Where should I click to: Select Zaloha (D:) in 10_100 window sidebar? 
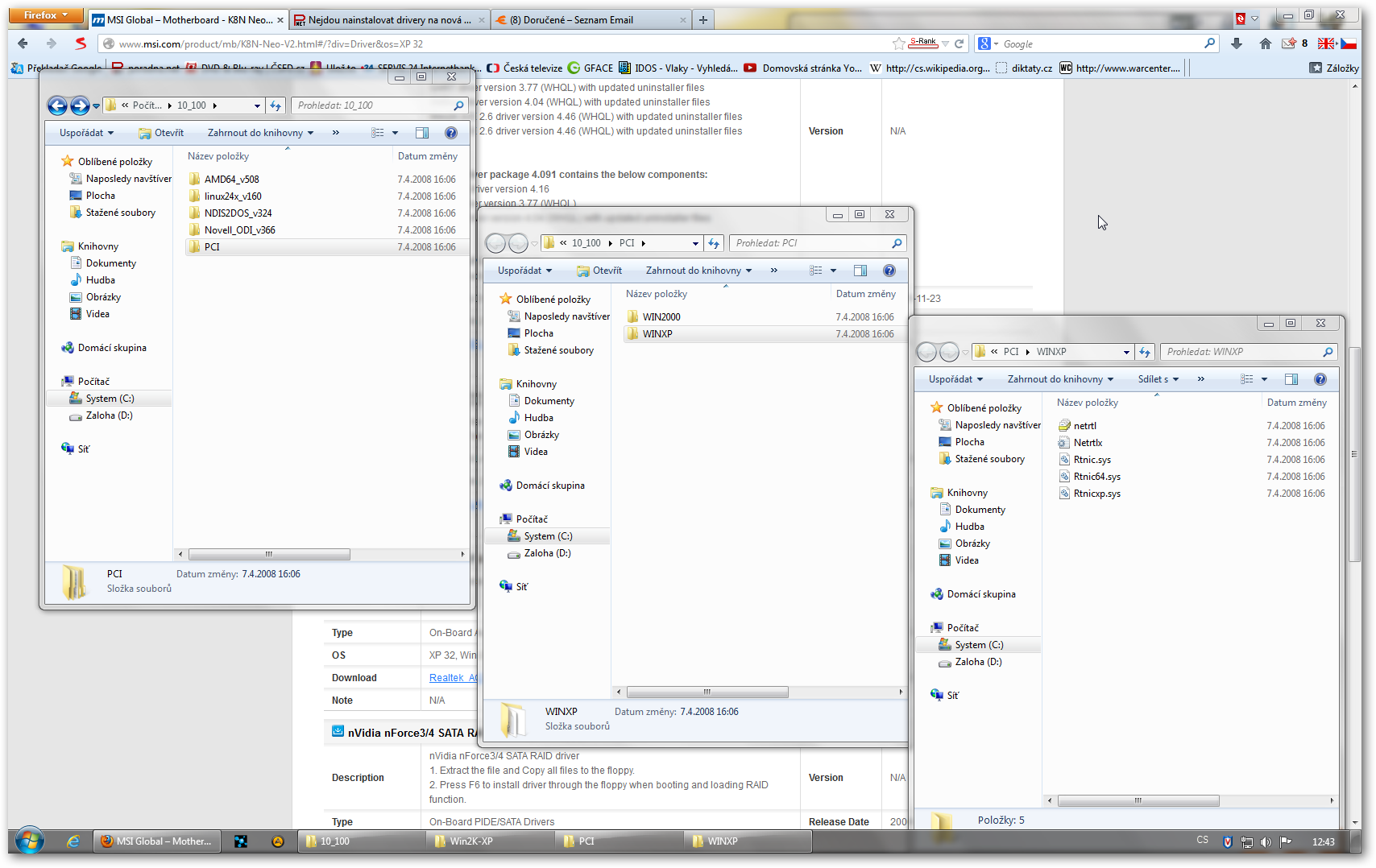tap(101, 415)
